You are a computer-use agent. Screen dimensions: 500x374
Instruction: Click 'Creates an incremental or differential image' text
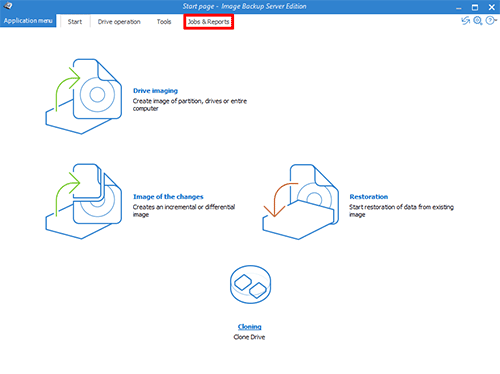pos(184,211)
